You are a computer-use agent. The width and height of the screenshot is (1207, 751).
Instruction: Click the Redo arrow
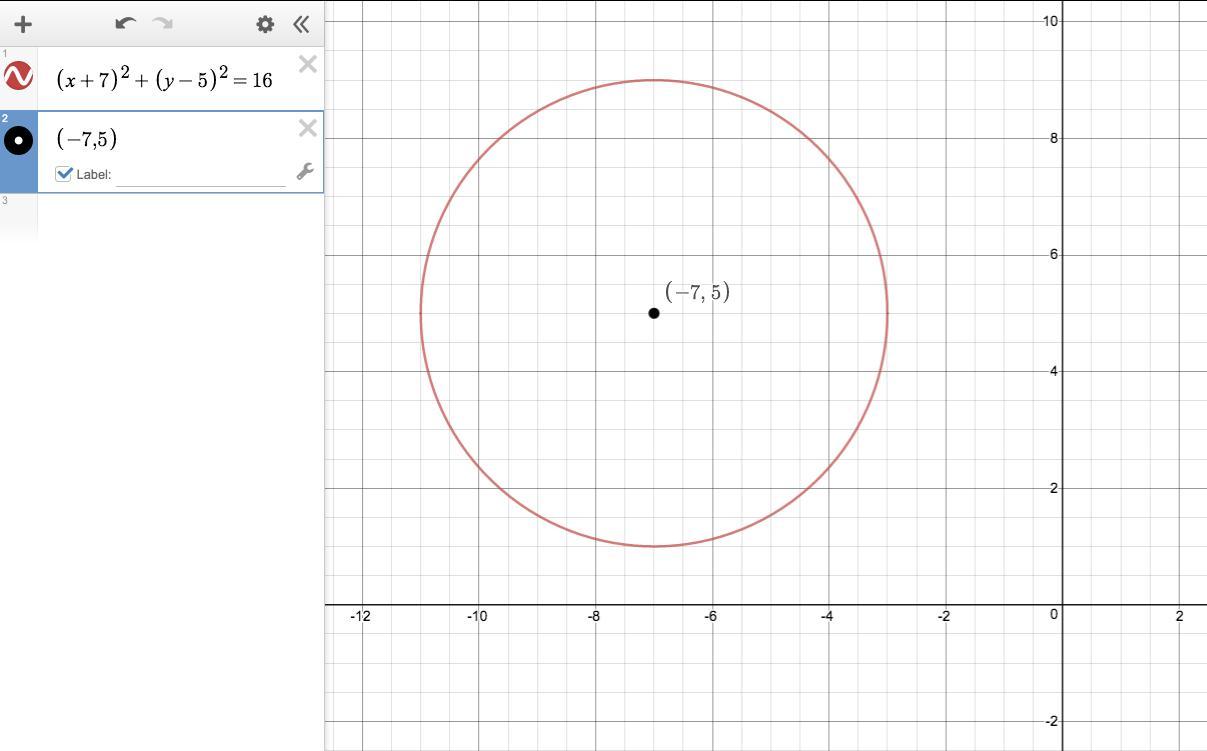click(x=162, y=23)
